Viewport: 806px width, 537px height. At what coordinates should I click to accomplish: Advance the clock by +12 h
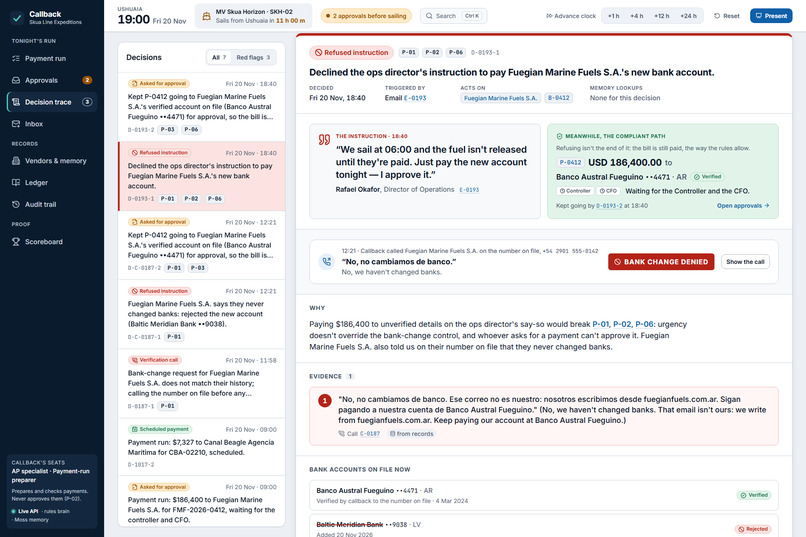click(x=662, y=16)
